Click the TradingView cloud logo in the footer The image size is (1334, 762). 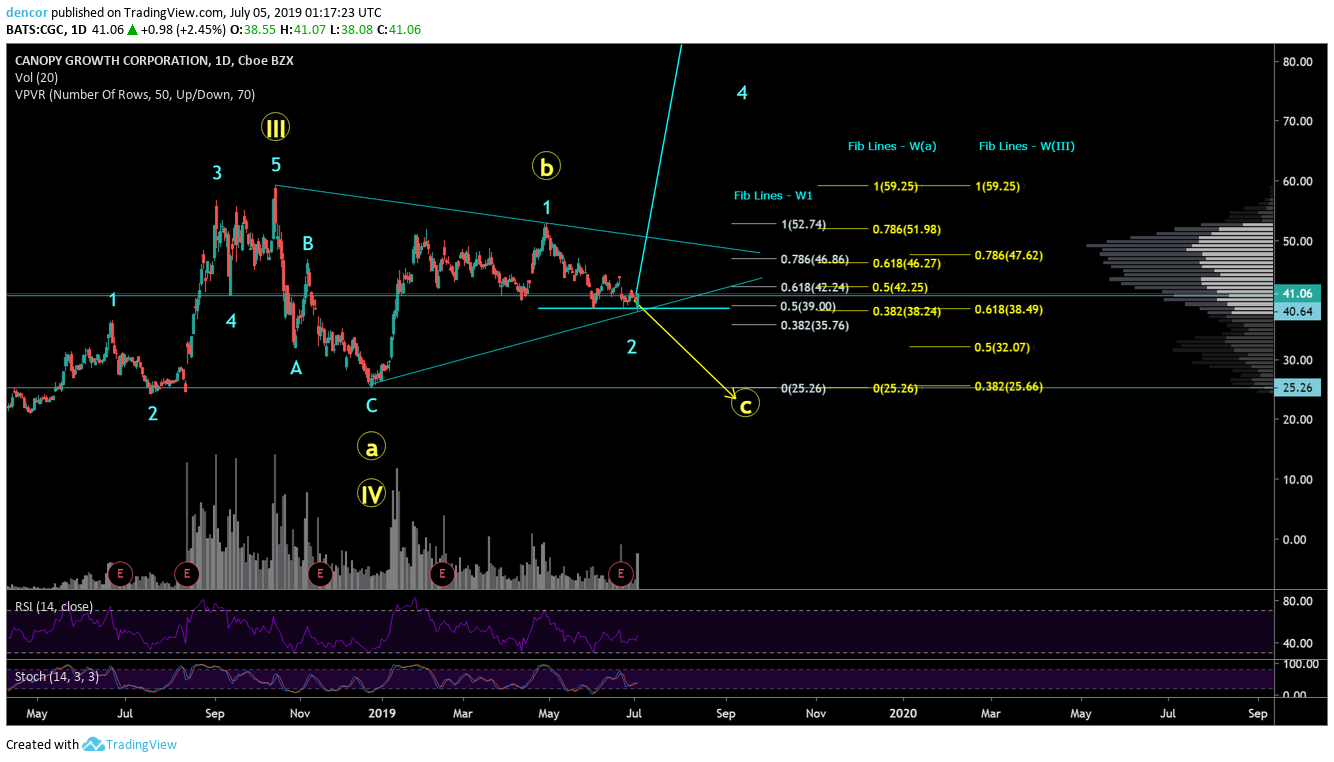94,744
